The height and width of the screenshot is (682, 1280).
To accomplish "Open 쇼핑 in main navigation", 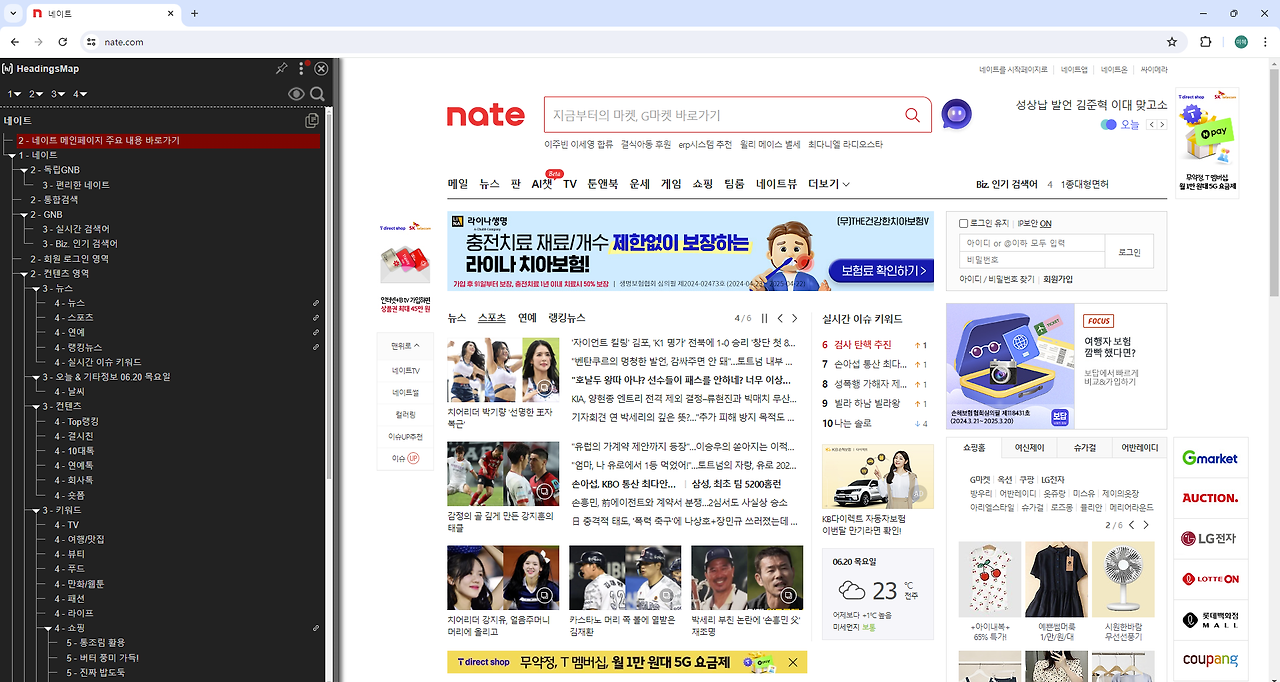I will point(703,184).
